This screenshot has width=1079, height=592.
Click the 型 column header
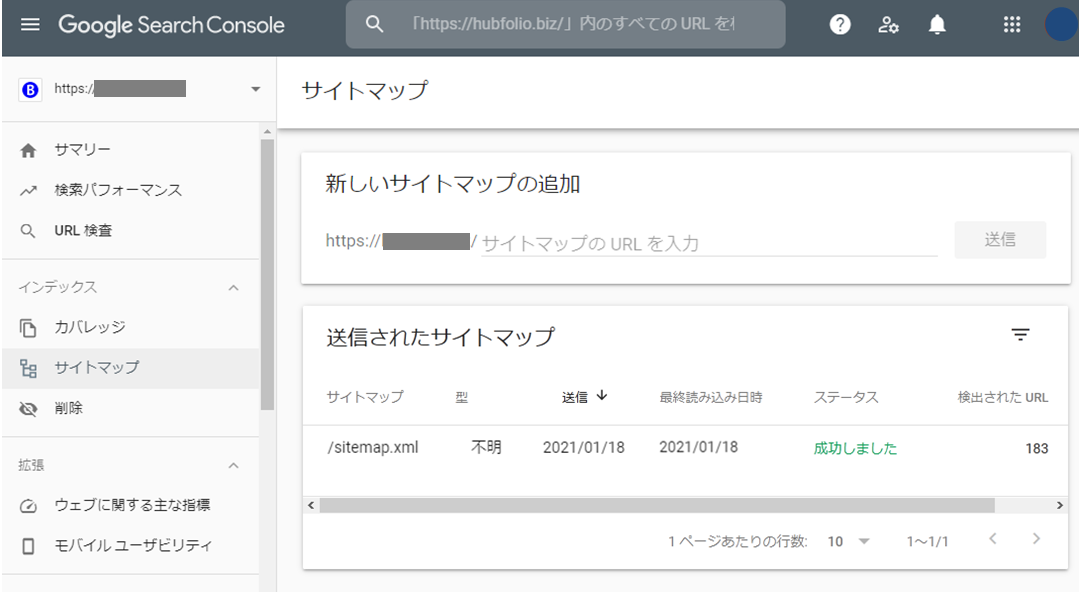point(462,397)
